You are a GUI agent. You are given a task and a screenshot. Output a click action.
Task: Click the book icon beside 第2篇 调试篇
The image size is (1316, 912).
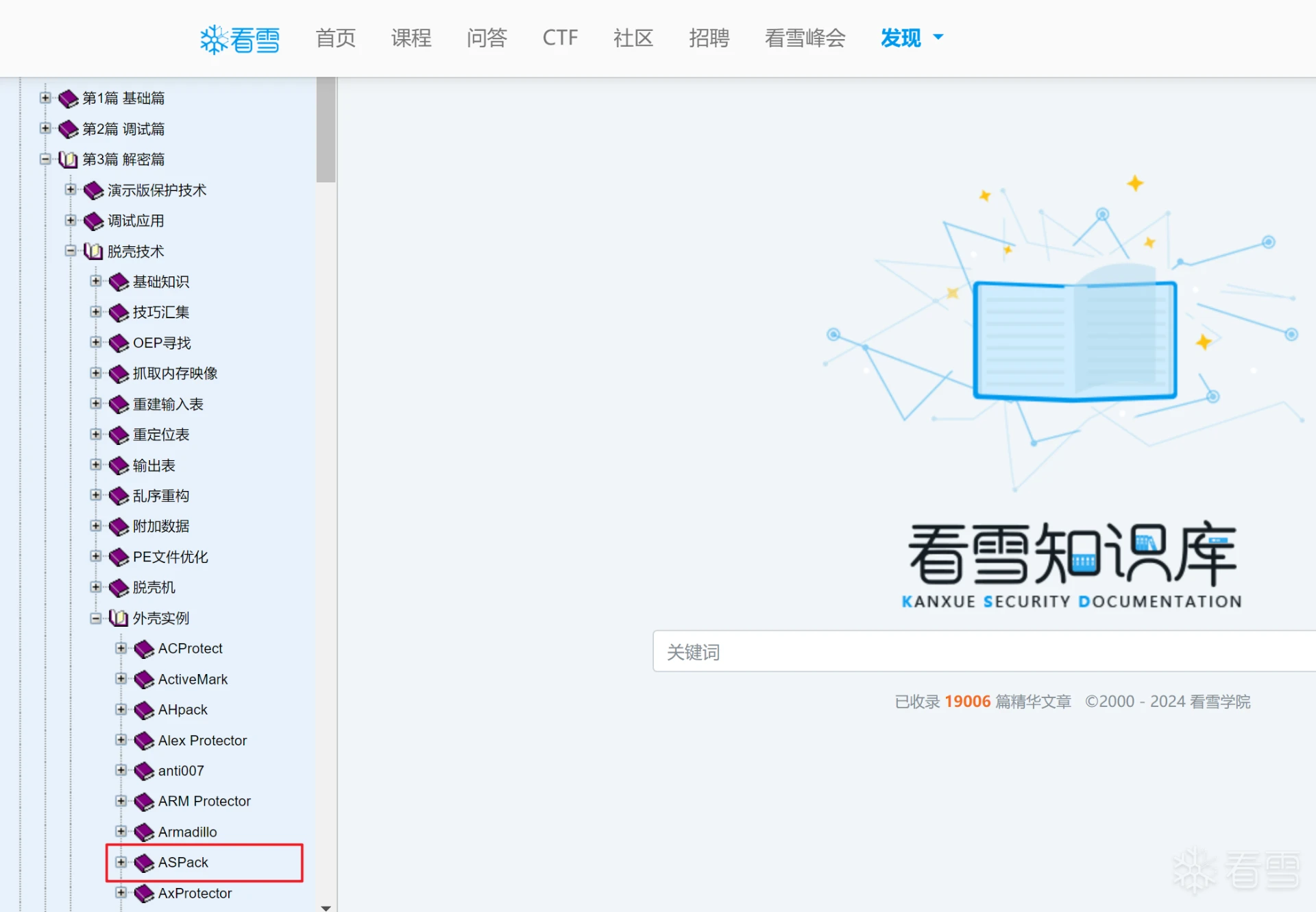tap(69, 129)
